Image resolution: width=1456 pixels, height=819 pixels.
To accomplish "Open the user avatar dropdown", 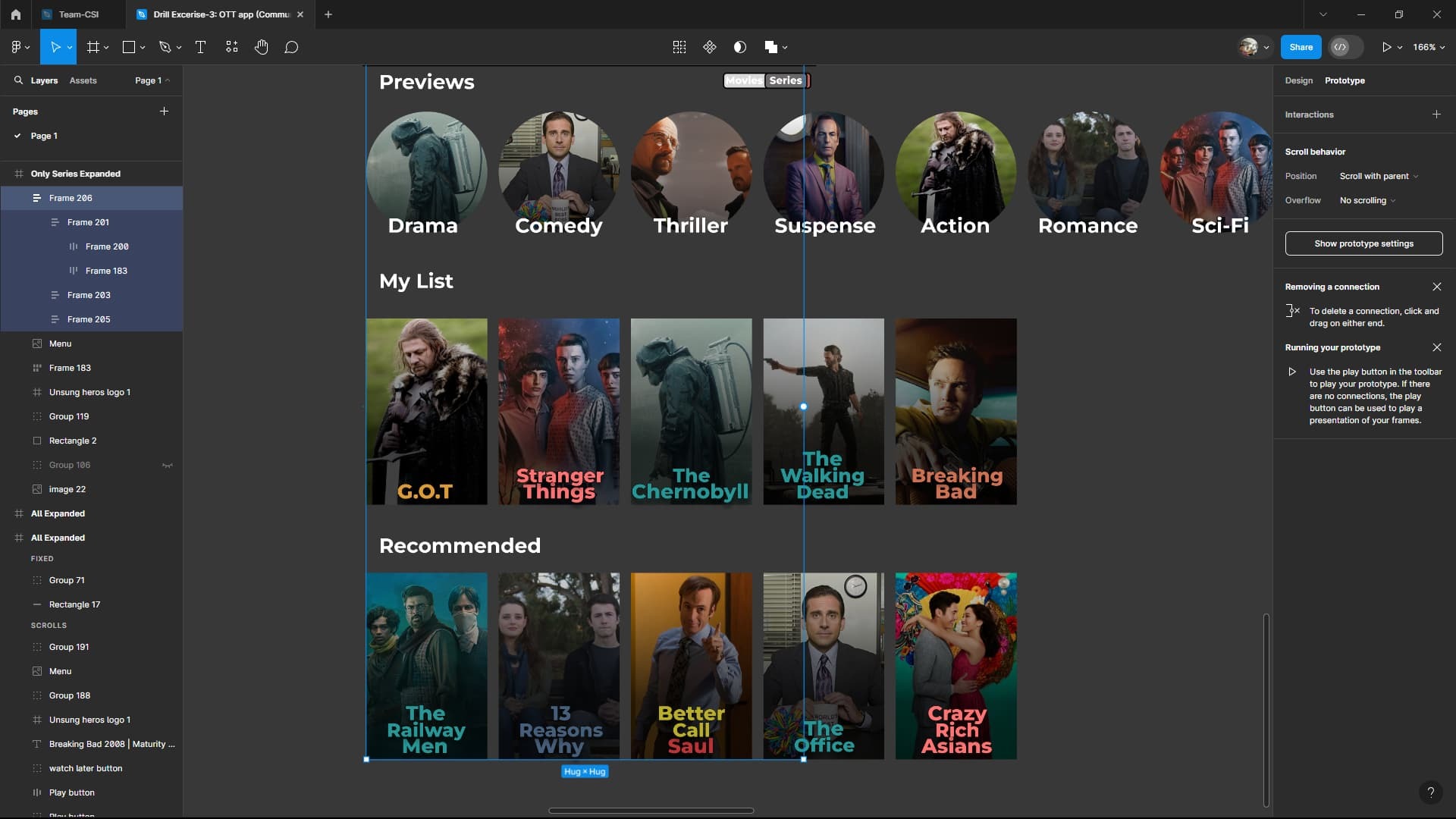I will coord(1266,48).
